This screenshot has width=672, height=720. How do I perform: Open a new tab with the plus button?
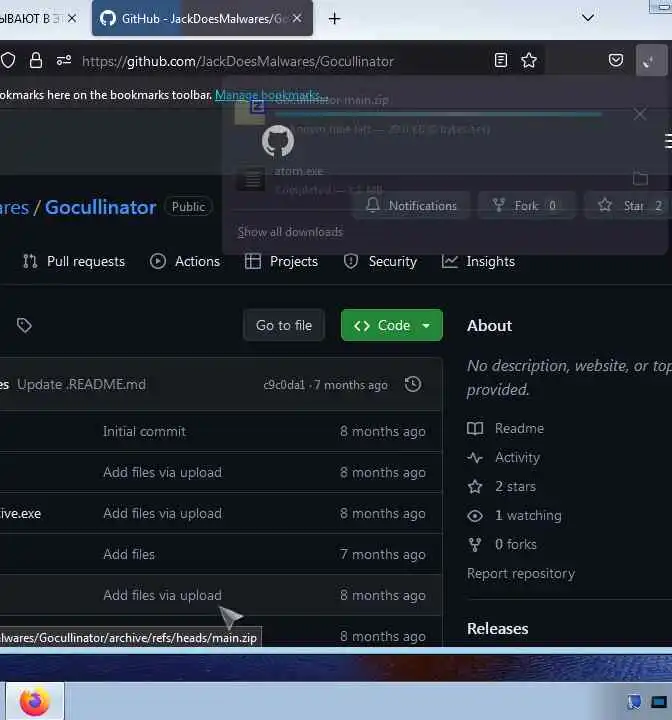[x=334, y=19]
